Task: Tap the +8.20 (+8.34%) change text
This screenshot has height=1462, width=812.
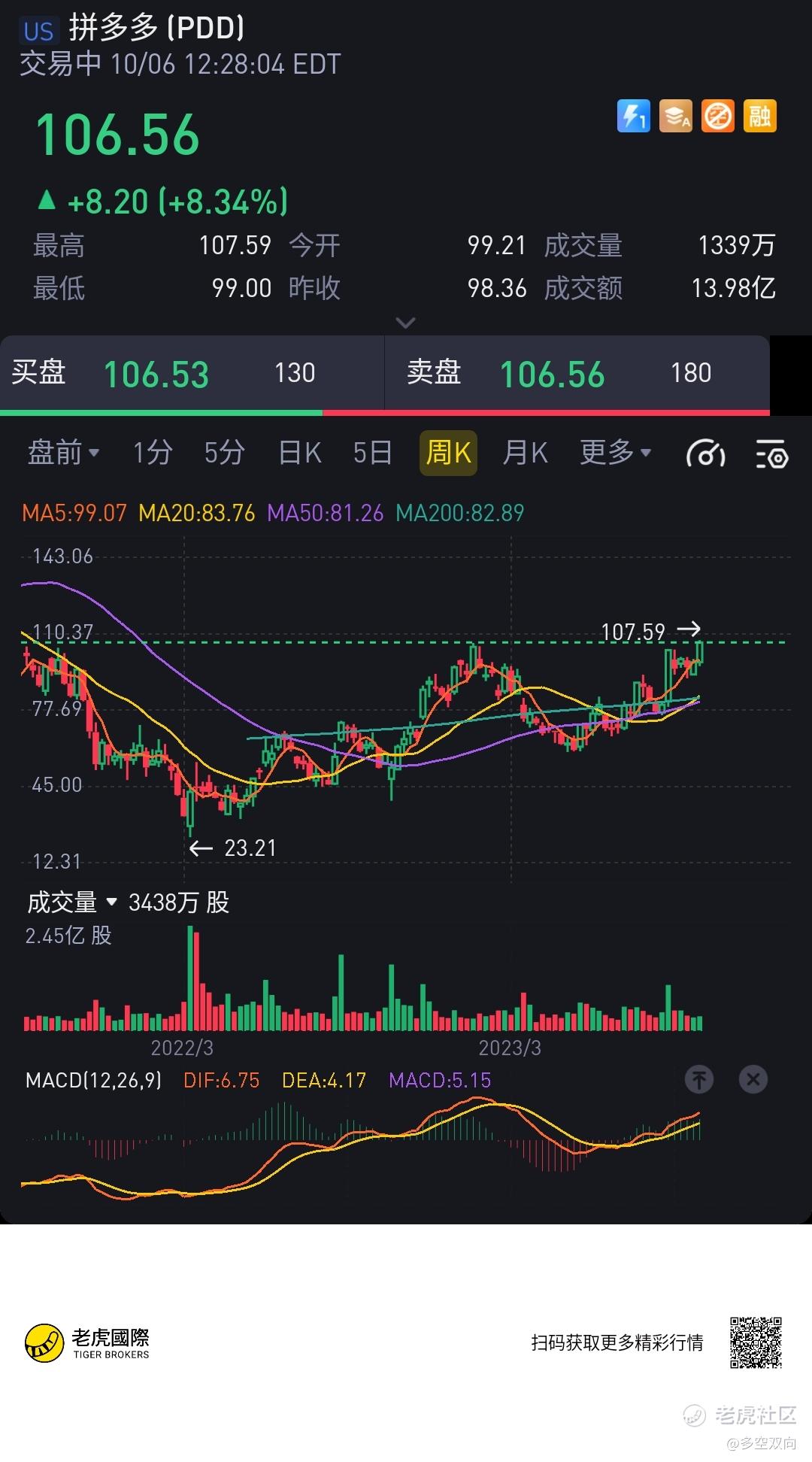Action: coord(178,202)
